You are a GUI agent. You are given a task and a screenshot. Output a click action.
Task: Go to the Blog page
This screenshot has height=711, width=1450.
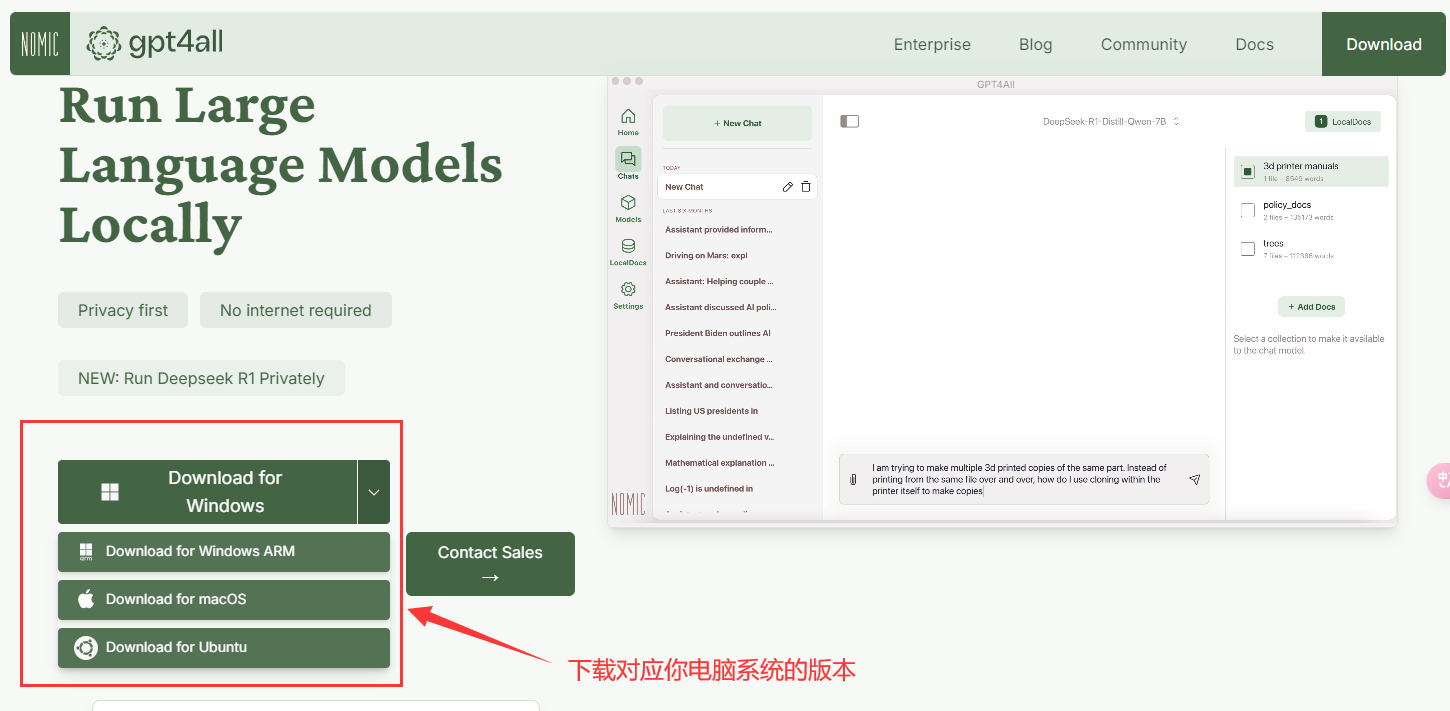(1036, 44)
